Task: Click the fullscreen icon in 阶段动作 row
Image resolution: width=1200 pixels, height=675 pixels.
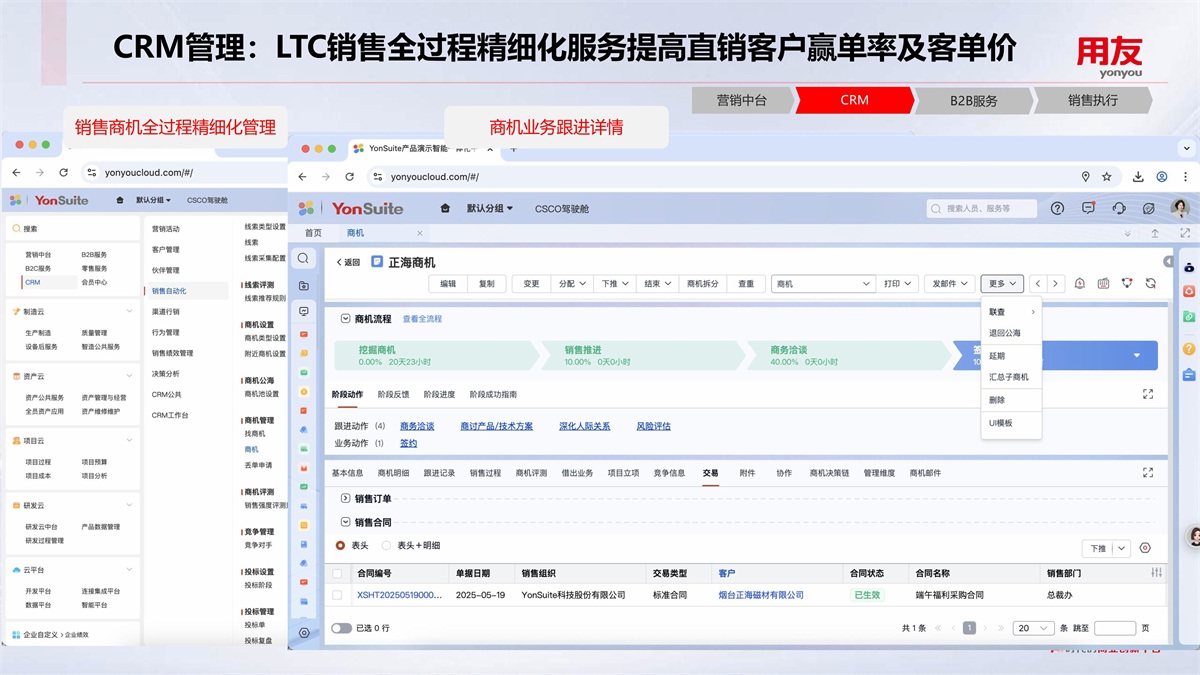Action: (1148, 395)
